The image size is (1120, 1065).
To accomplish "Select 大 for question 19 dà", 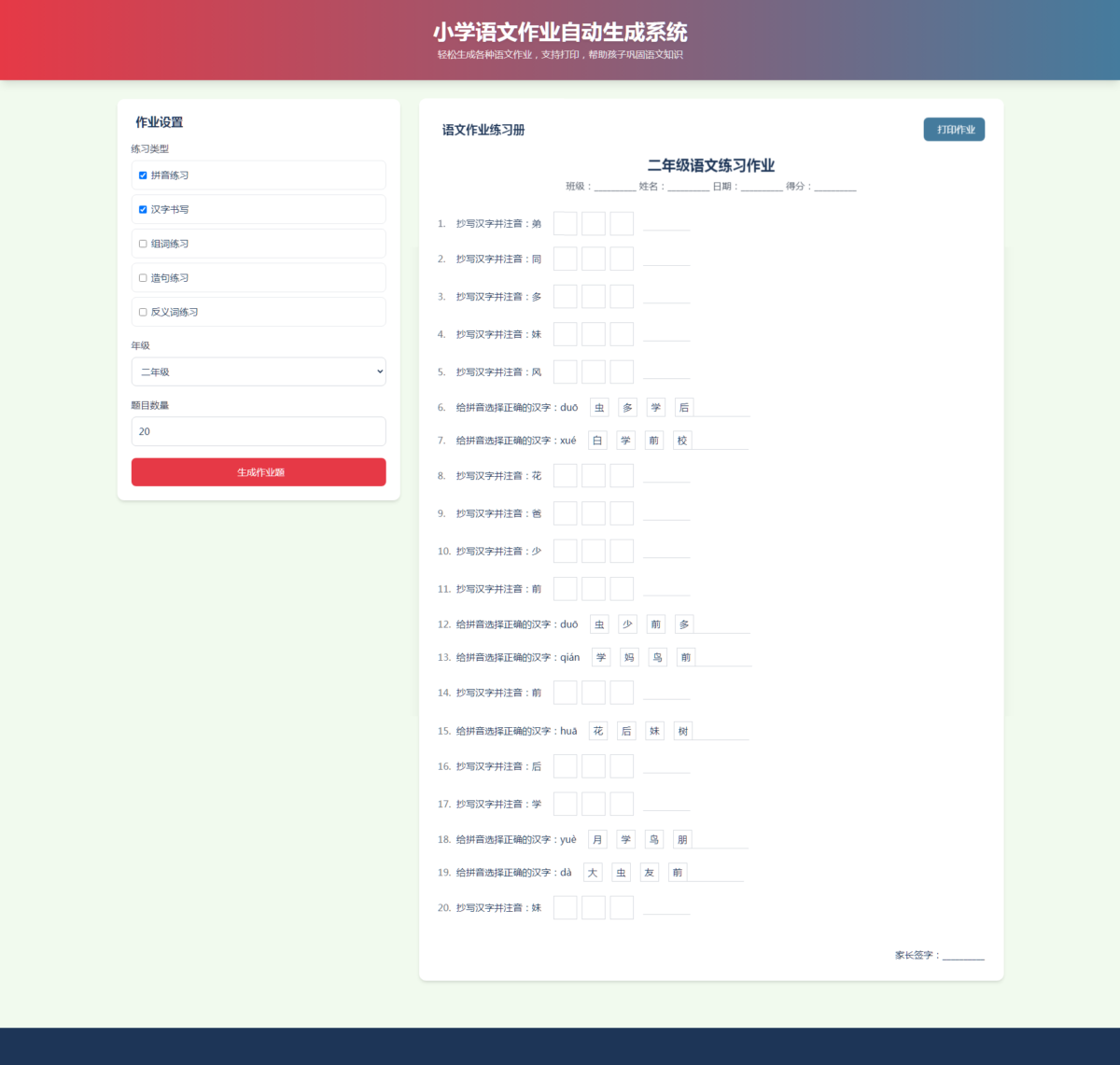I will click(593, 873).
